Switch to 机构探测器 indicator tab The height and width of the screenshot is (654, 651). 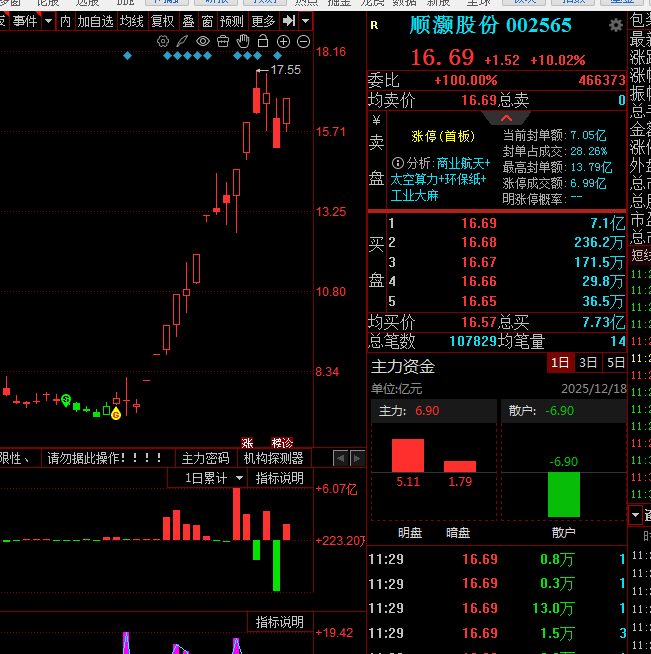click(274, 458)
